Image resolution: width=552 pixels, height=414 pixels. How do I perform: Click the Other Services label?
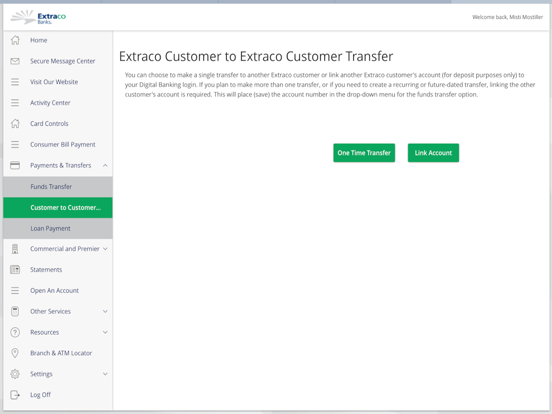pyautogui.click(x=50, y=312)
